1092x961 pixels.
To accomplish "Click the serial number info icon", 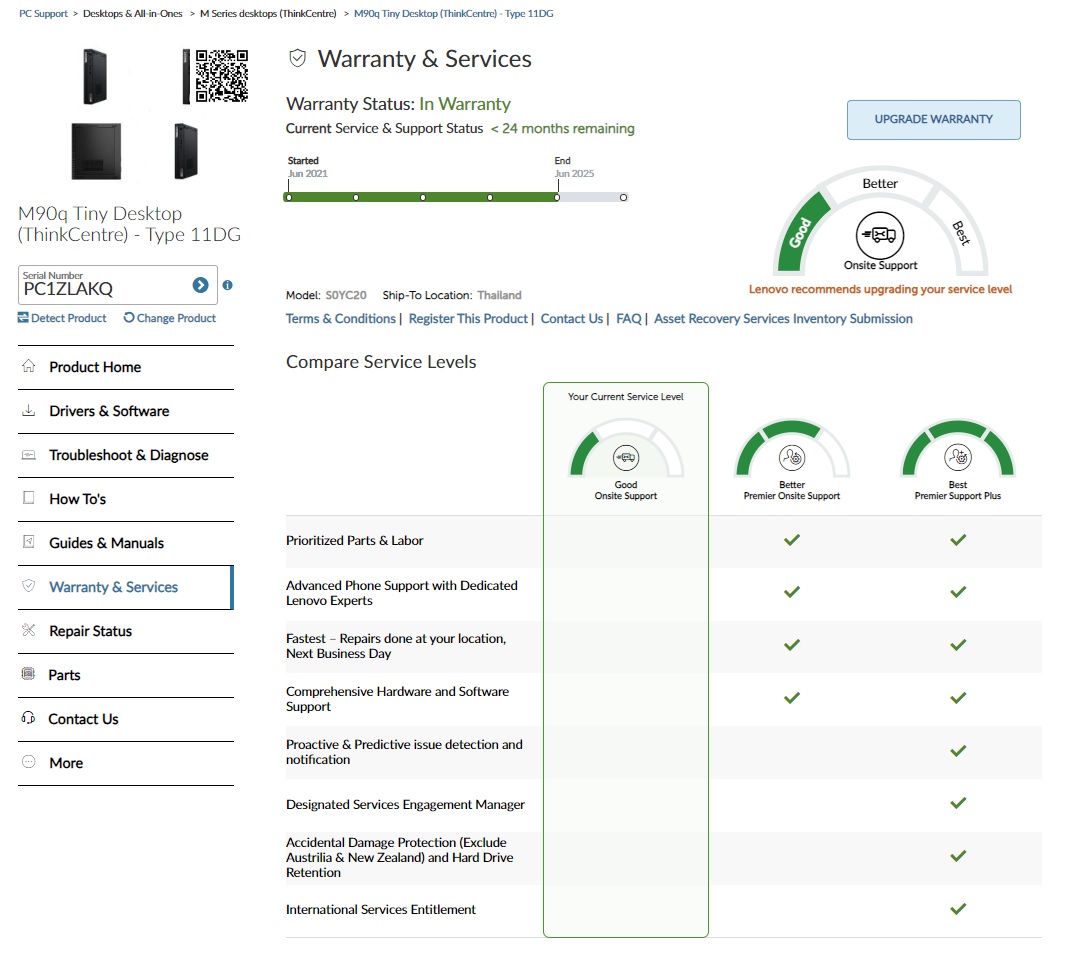I will click(227, 285).
